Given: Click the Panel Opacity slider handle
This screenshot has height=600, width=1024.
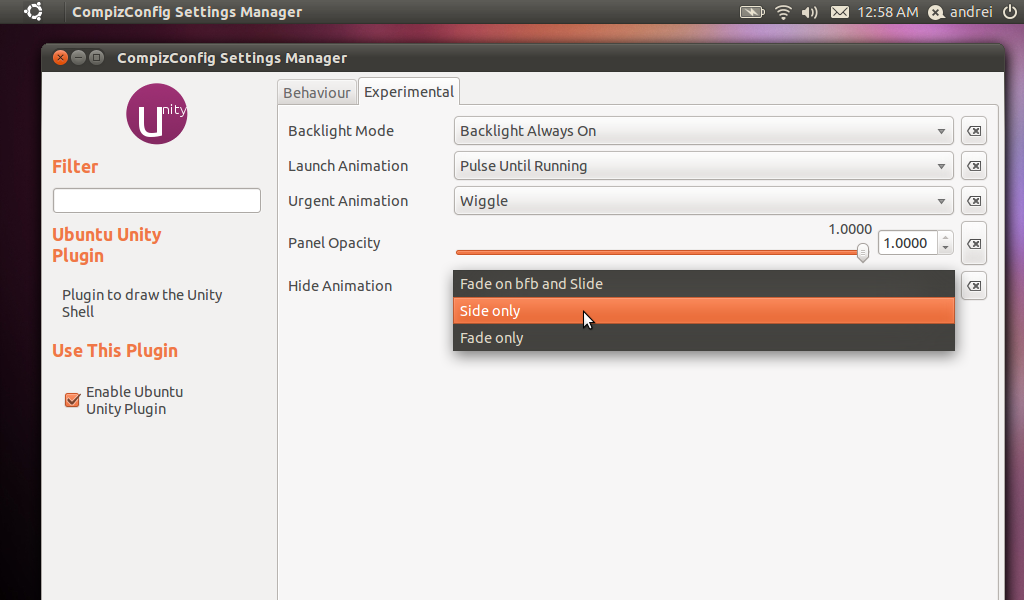Looking at the screenshot, I should [863, 253].
